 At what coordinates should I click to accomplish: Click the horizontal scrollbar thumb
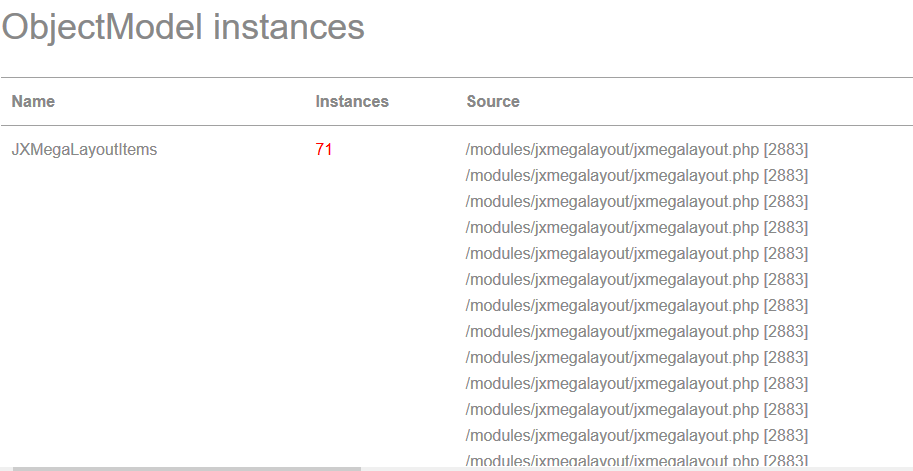tap(187, 468)
